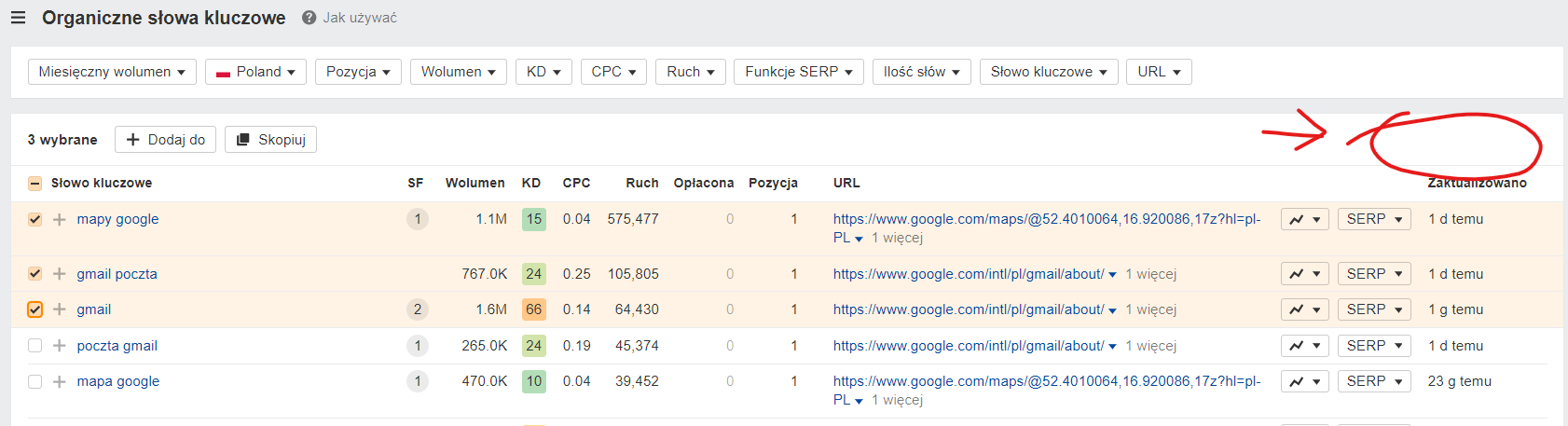Uncheck the gmail poczta row checkbox
This screenshot has height=426, width=1568.
34,274
